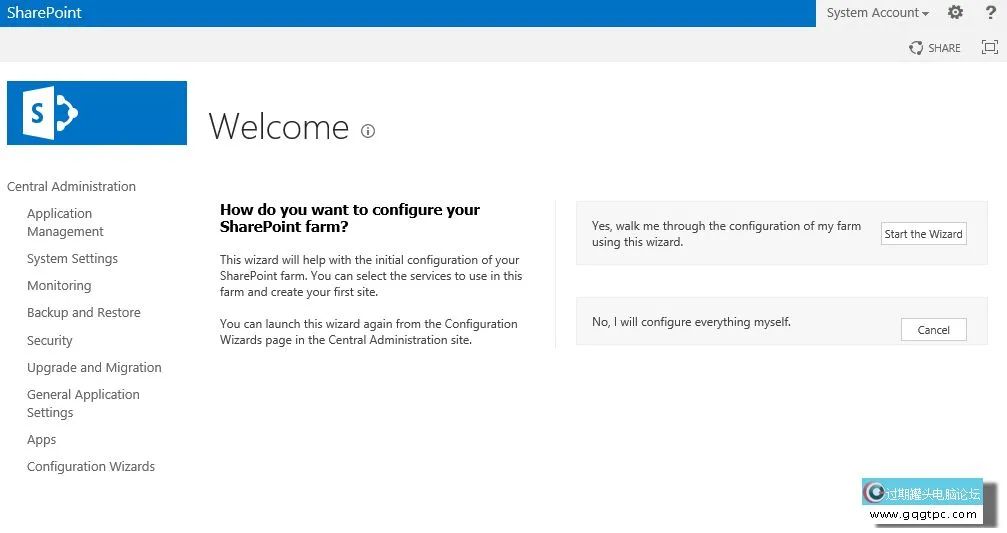Click the SharePoint brand text
Screen dimensions: 1007x533
(44, 13)
